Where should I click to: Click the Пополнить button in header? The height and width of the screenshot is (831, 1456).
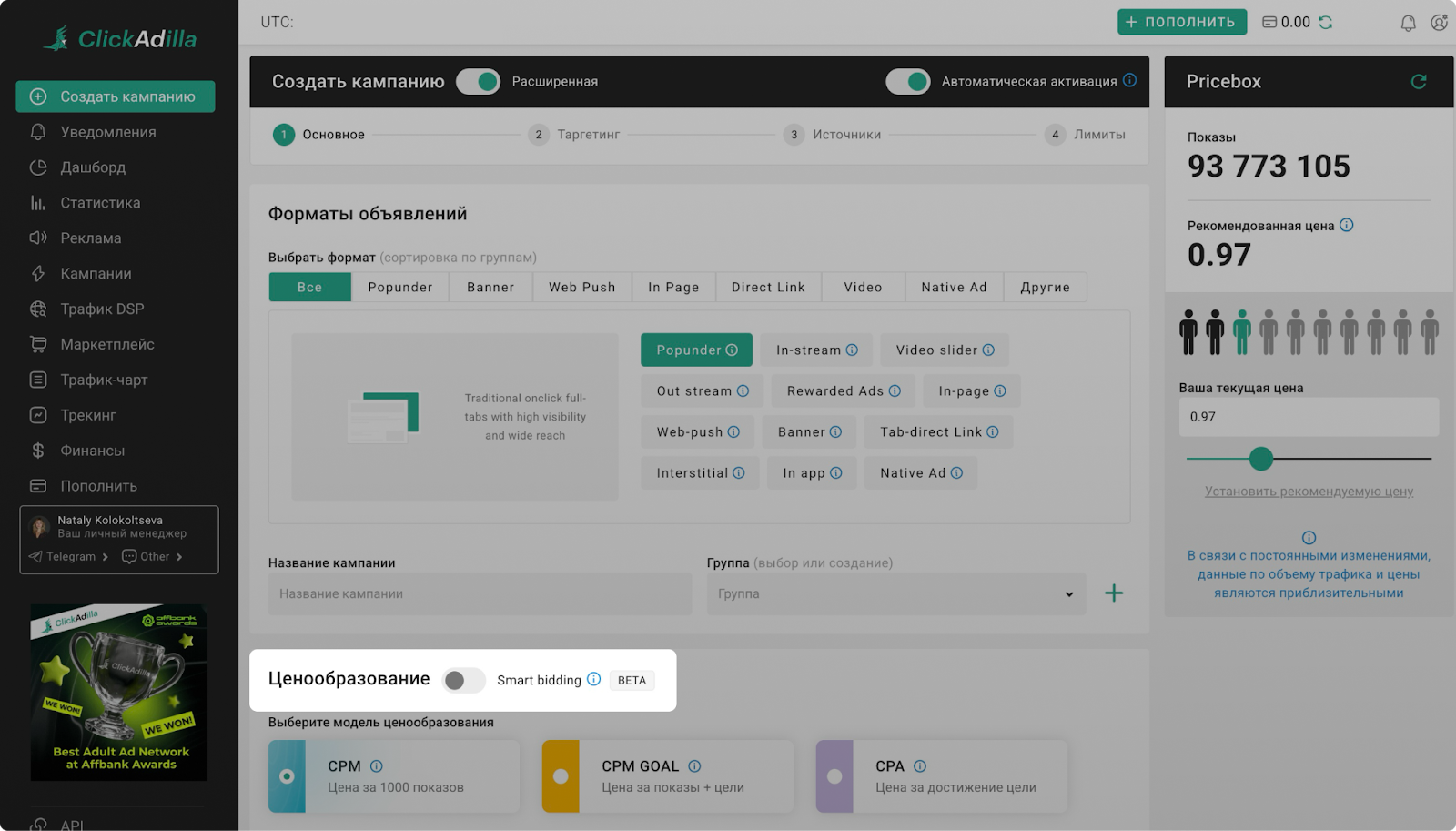pyautogui.click(x=1180, y=22)
